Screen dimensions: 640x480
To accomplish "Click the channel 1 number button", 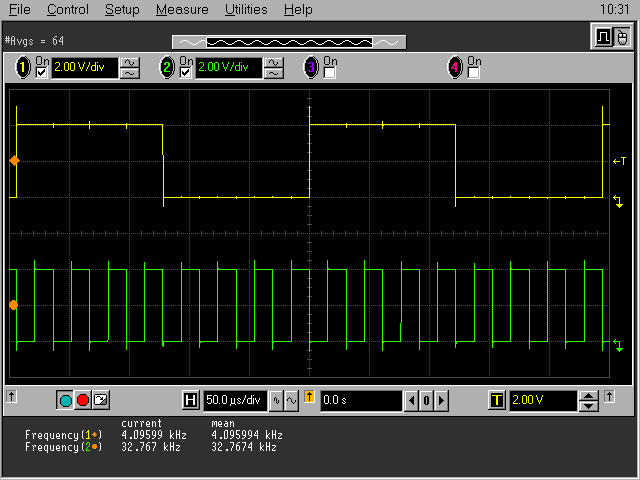I will 23,68.
